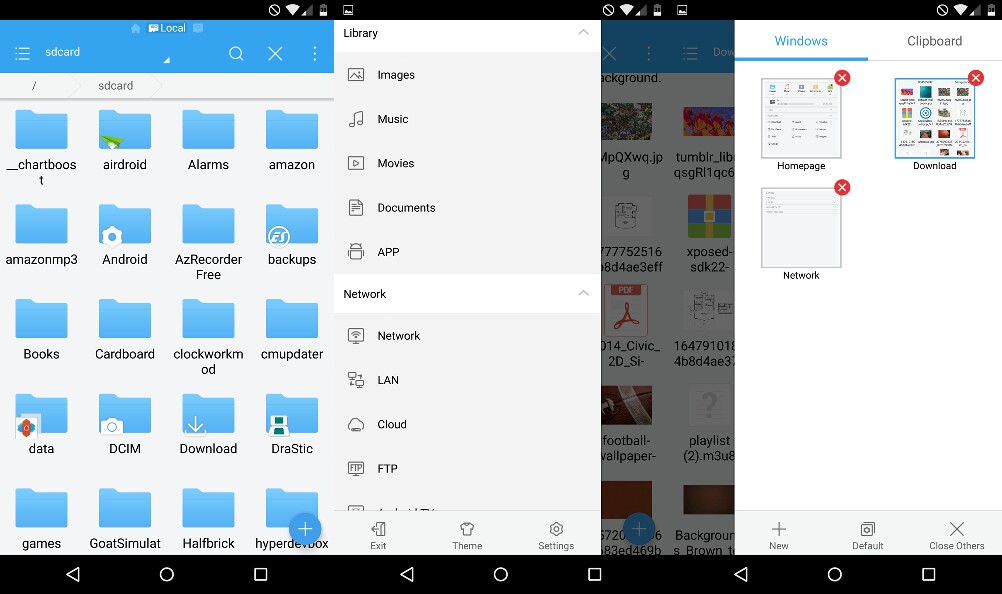Close the Homepage window with red X
1002x594 pixels.
point(842,78)
